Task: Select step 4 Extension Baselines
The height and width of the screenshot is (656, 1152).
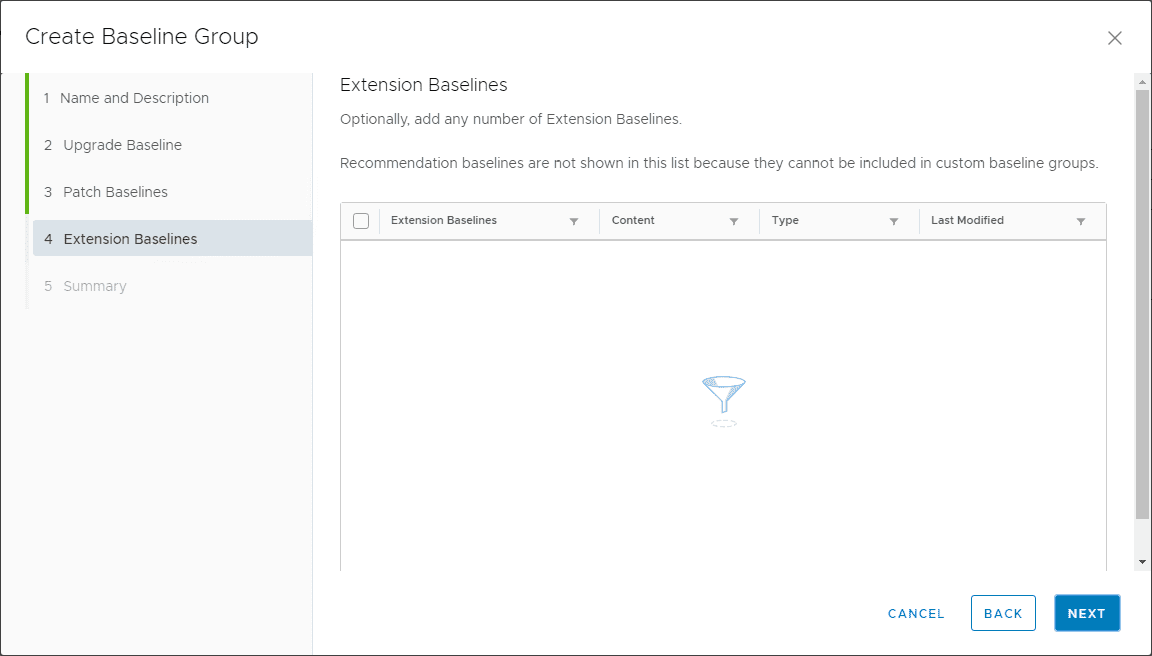Action: tap(130, 239)
